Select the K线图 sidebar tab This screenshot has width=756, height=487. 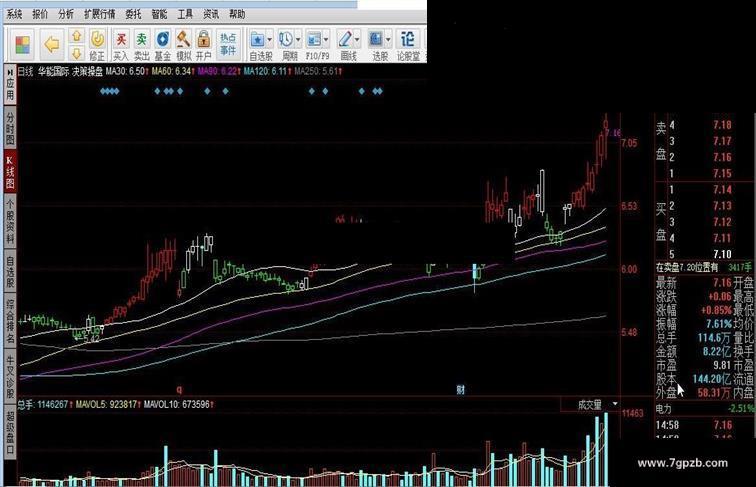click(x=10, y=172)
